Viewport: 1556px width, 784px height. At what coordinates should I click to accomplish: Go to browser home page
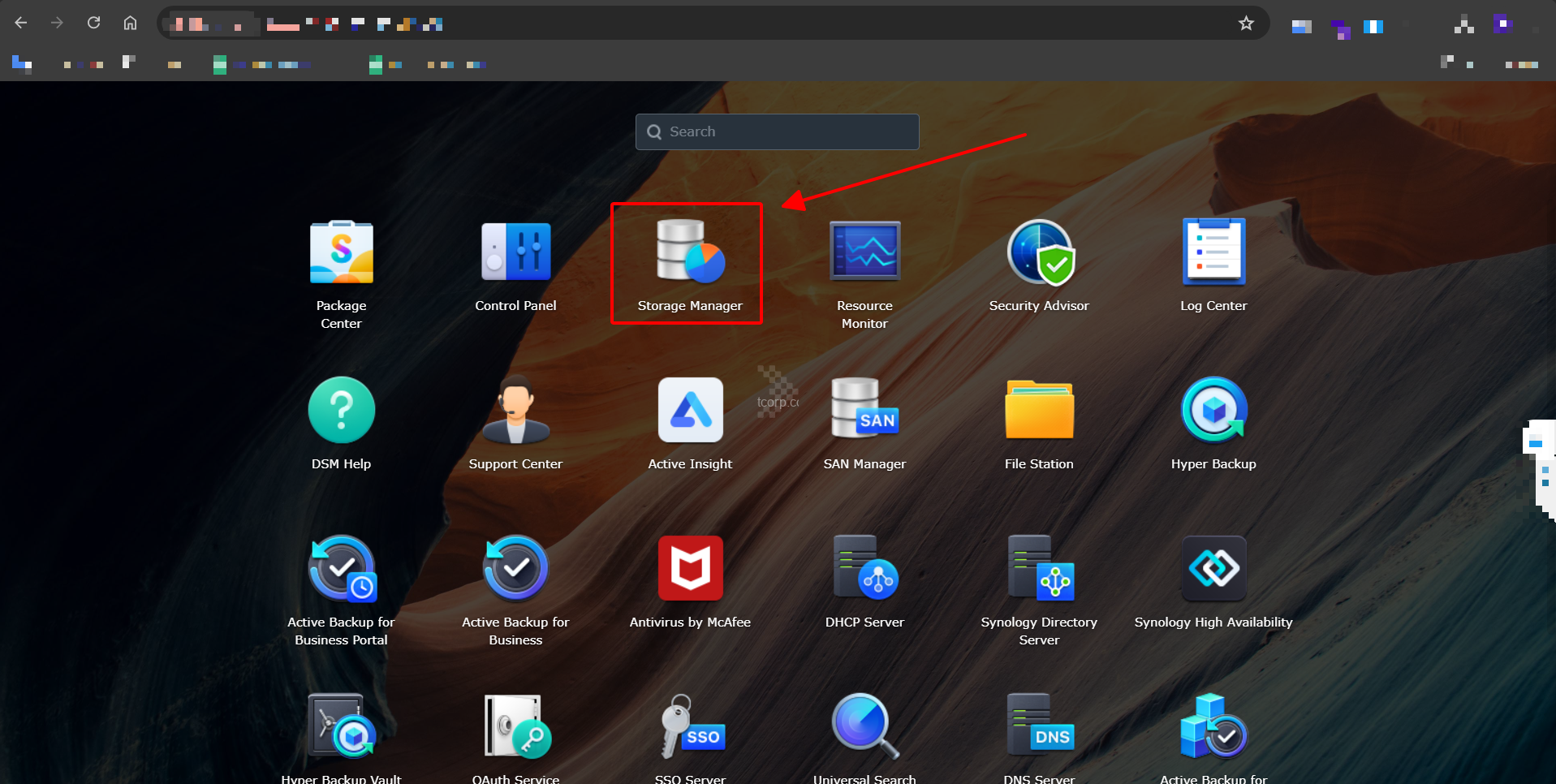pyautogui.click(x=130, y=23)
